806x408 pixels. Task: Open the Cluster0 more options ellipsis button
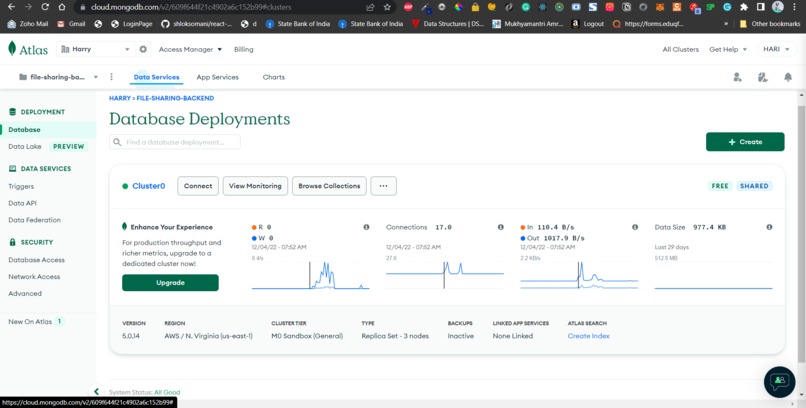(383, 186)
